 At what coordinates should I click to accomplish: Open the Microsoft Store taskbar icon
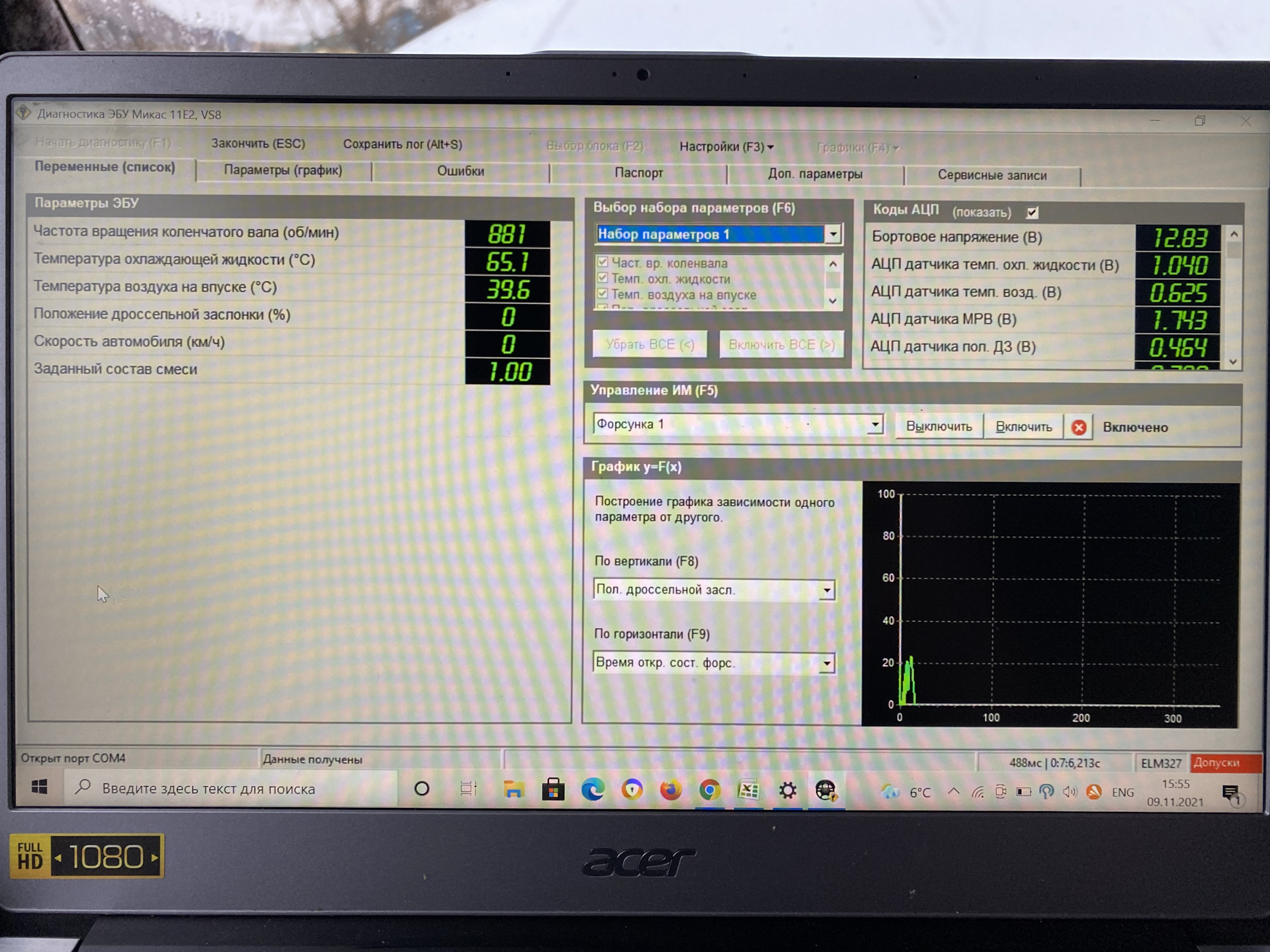coord(553,790)
